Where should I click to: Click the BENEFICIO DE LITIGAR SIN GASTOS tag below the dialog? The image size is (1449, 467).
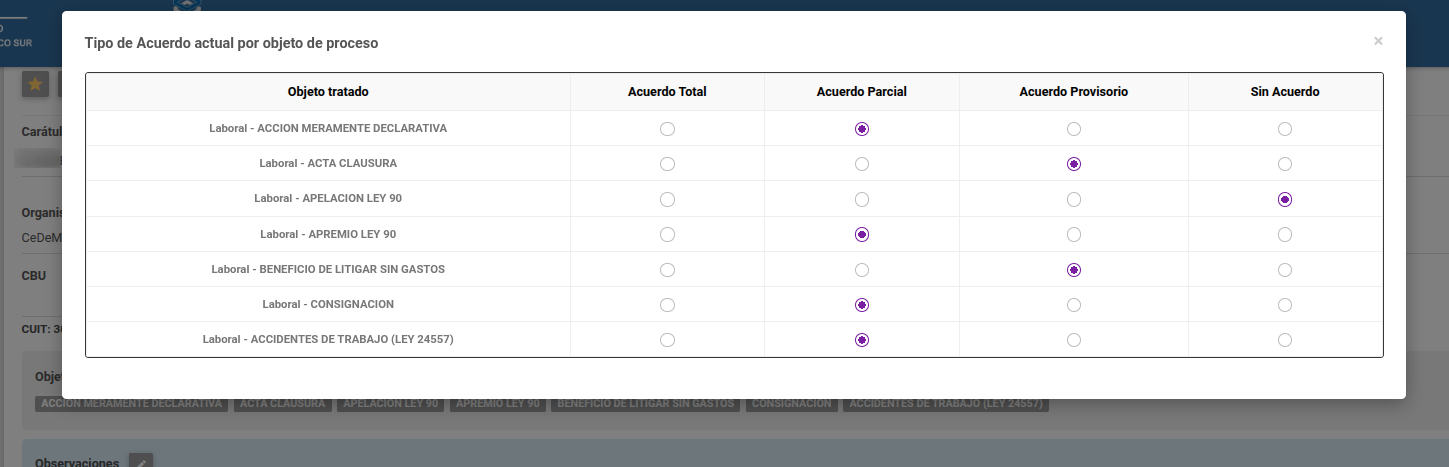click(x=645, y=404)
